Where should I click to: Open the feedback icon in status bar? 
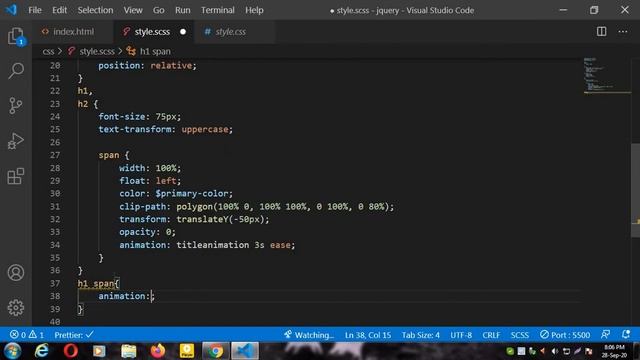pyautogui.click(x=605, y=335)
